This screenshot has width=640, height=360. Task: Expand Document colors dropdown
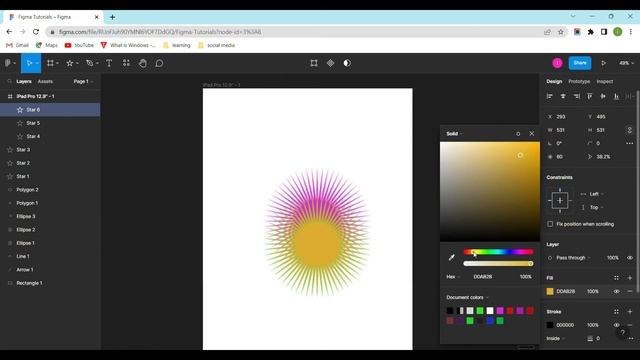[x=467, y=298]
